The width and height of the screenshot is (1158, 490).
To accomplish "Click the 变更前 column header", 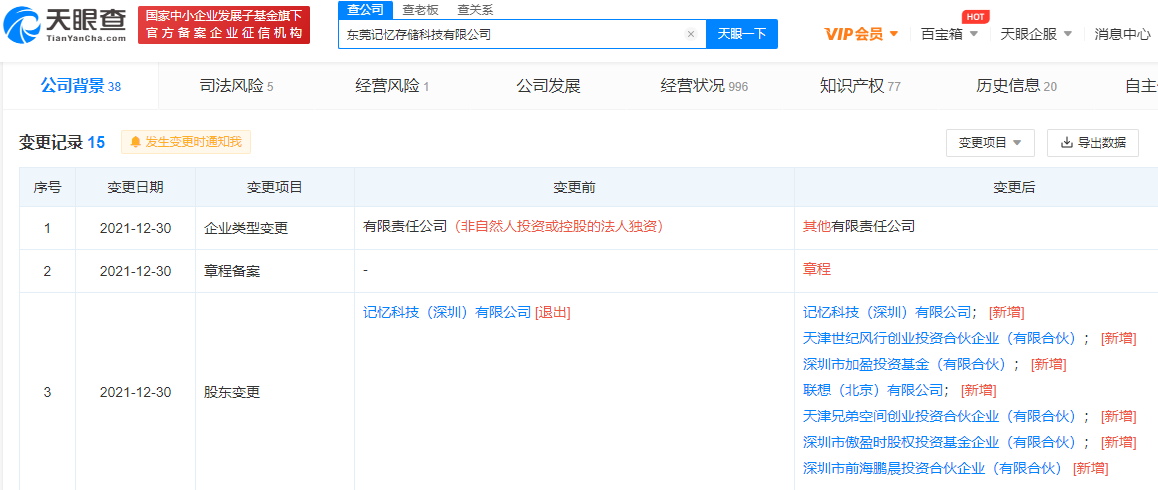I will coord(574,188).
